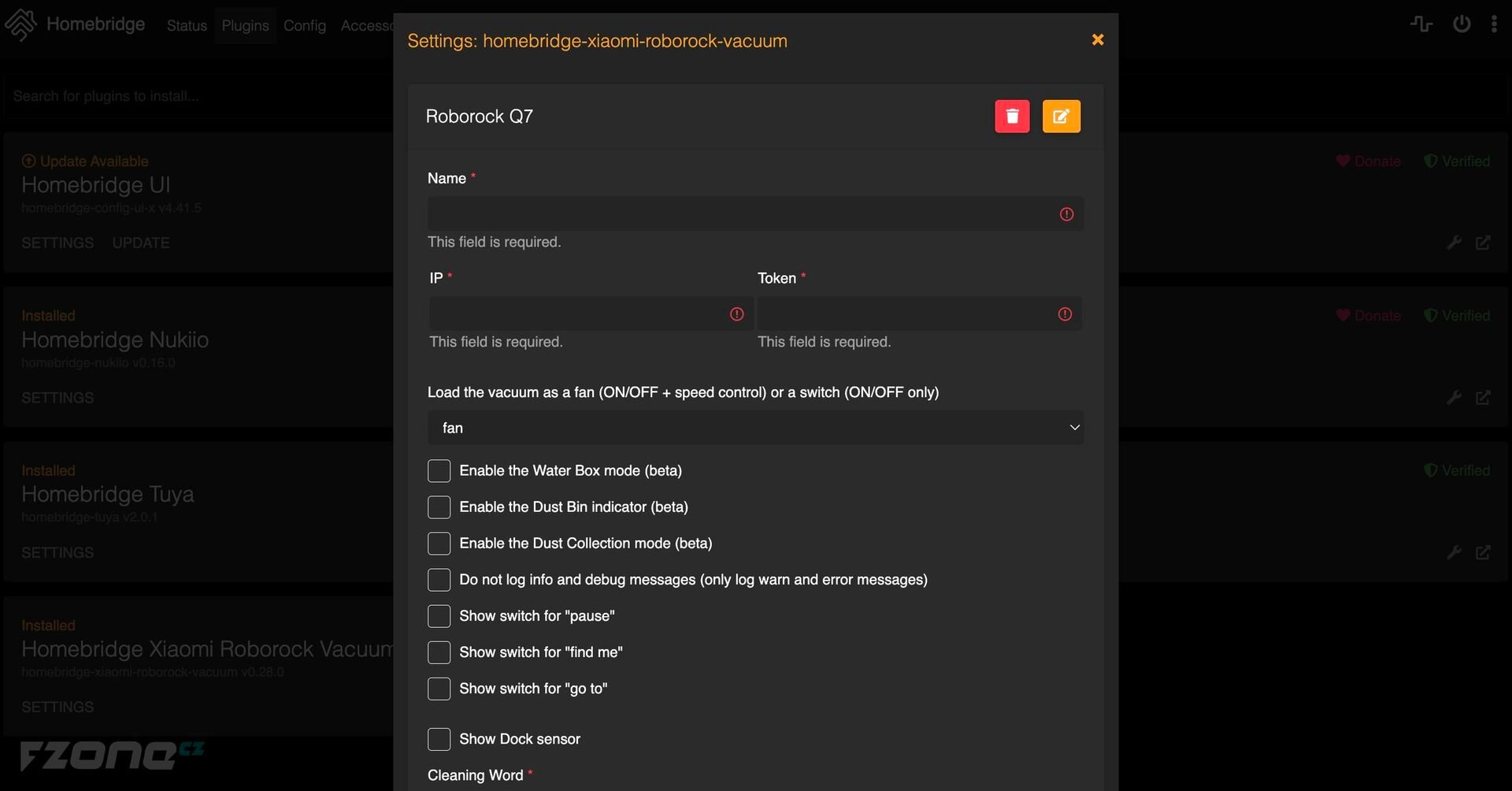Click the wrench icon for Homebridge Nukiio
Viewport: 1512px width, 791px height.
click(1455, 398)
